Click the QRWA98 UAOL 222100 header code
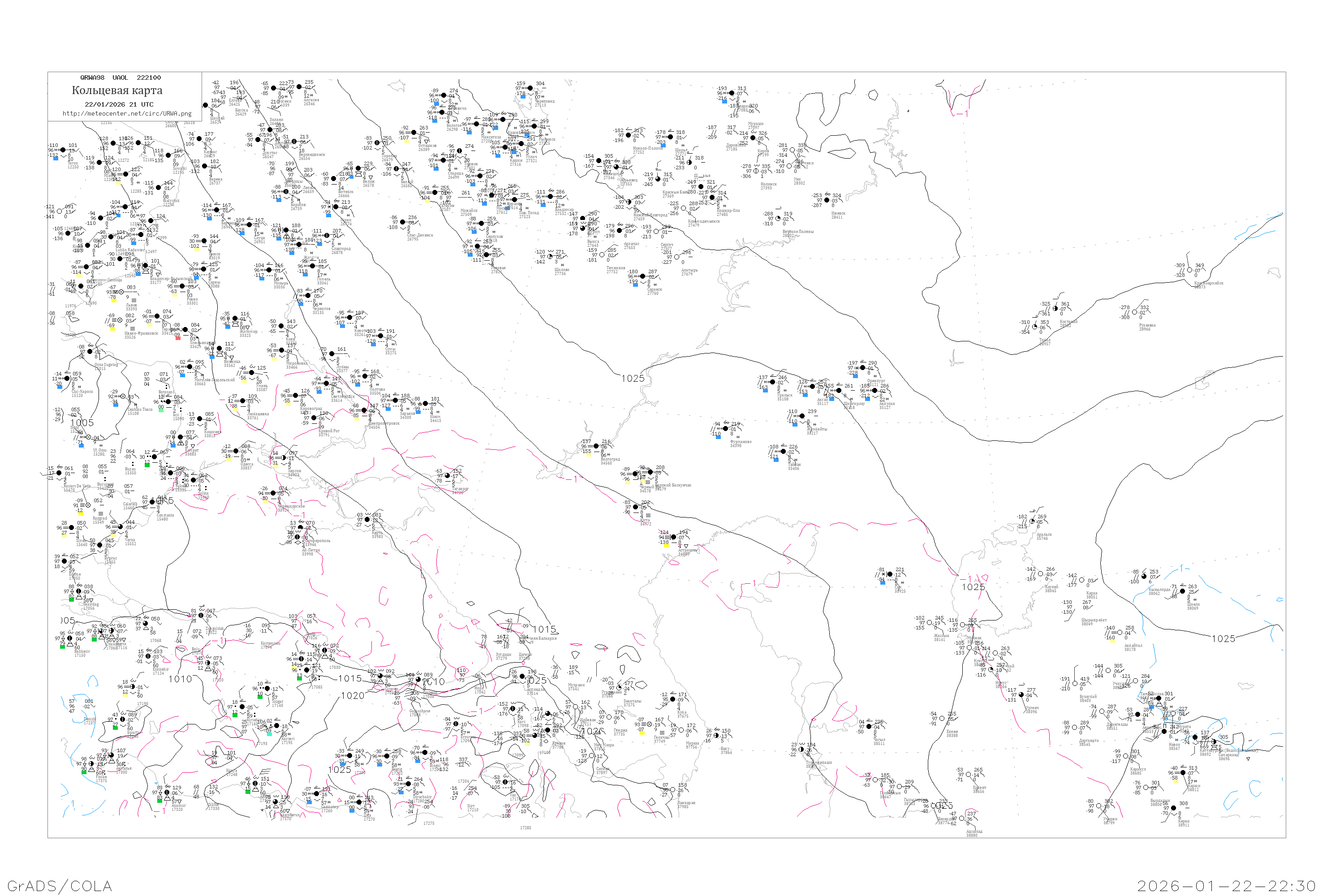Viewport: 1344px width, 896px height. [x=121, y=78]
